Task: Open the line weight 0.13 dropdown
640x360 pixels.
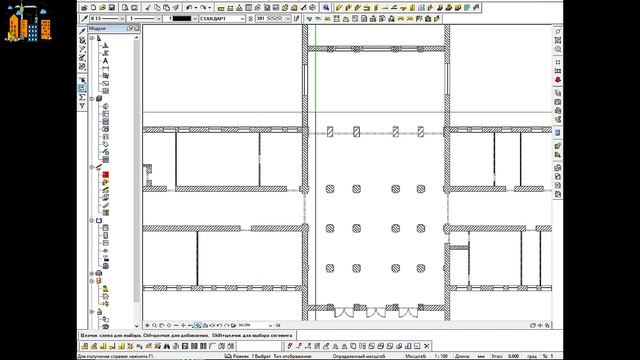Action: [x=122, y=19]
